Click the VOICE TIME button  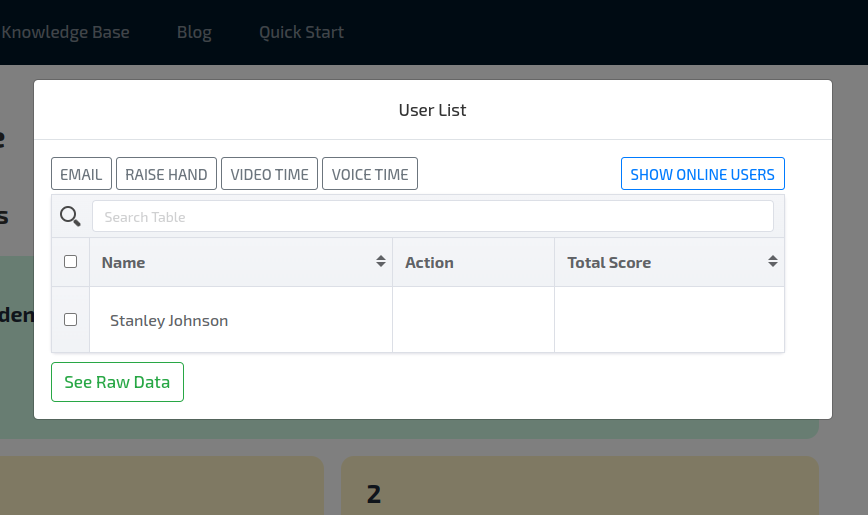tap(370, 174)
